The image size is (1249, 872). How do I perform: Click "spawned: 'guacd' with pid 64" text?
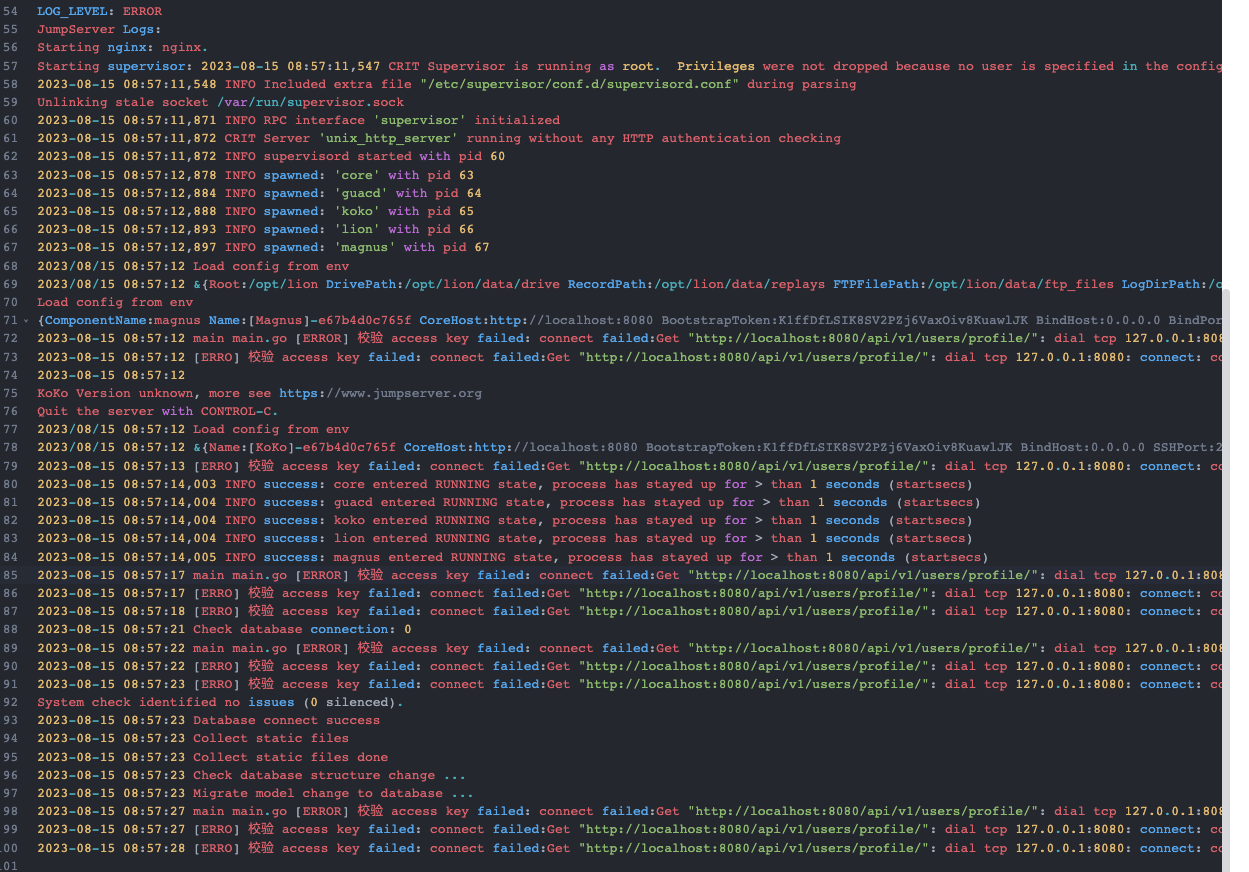[372, 193]
